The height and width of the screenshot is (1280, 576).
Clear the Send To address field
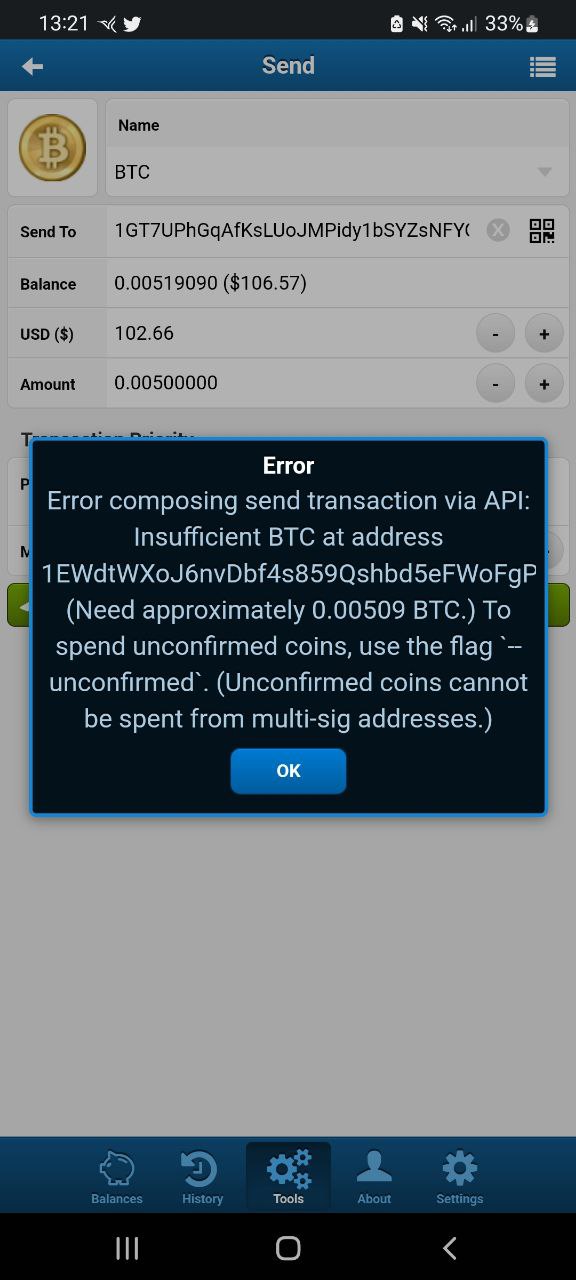(498, 231)
